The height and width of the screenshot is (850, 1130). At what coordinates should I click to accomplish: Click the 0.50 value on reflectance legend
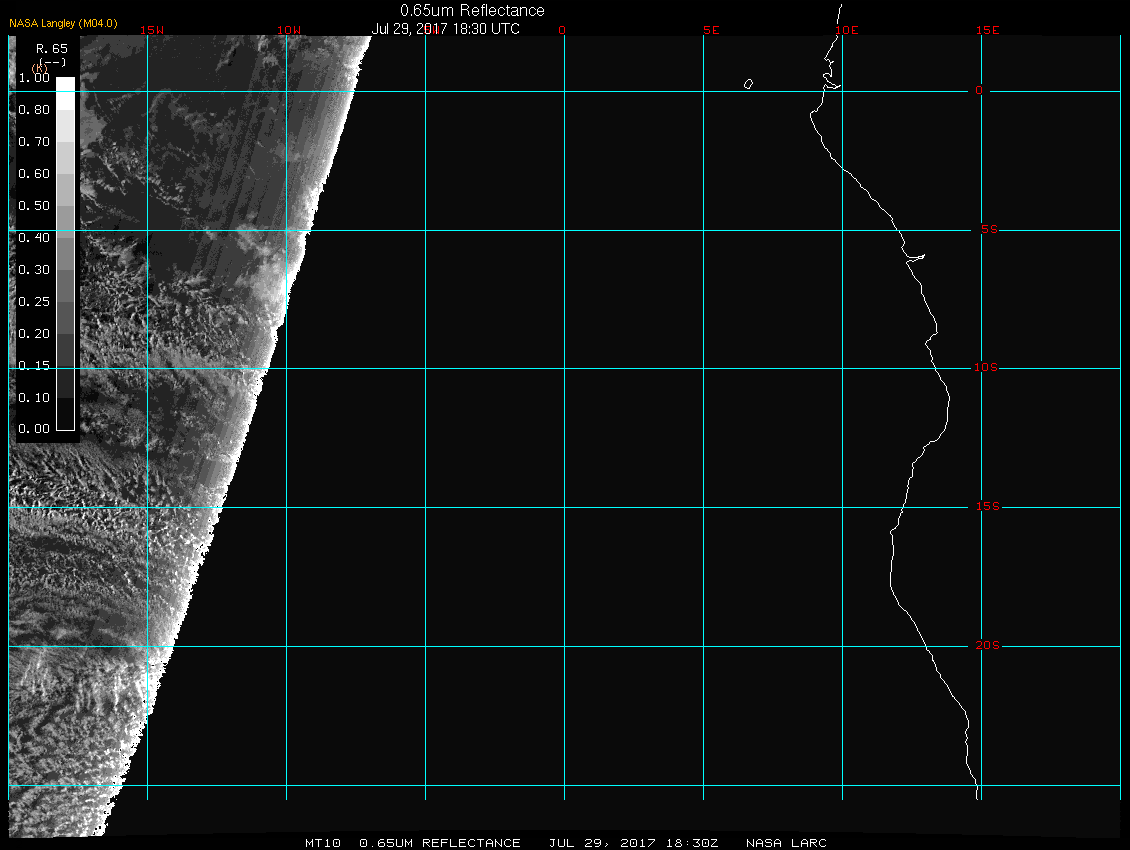(34, 206)
